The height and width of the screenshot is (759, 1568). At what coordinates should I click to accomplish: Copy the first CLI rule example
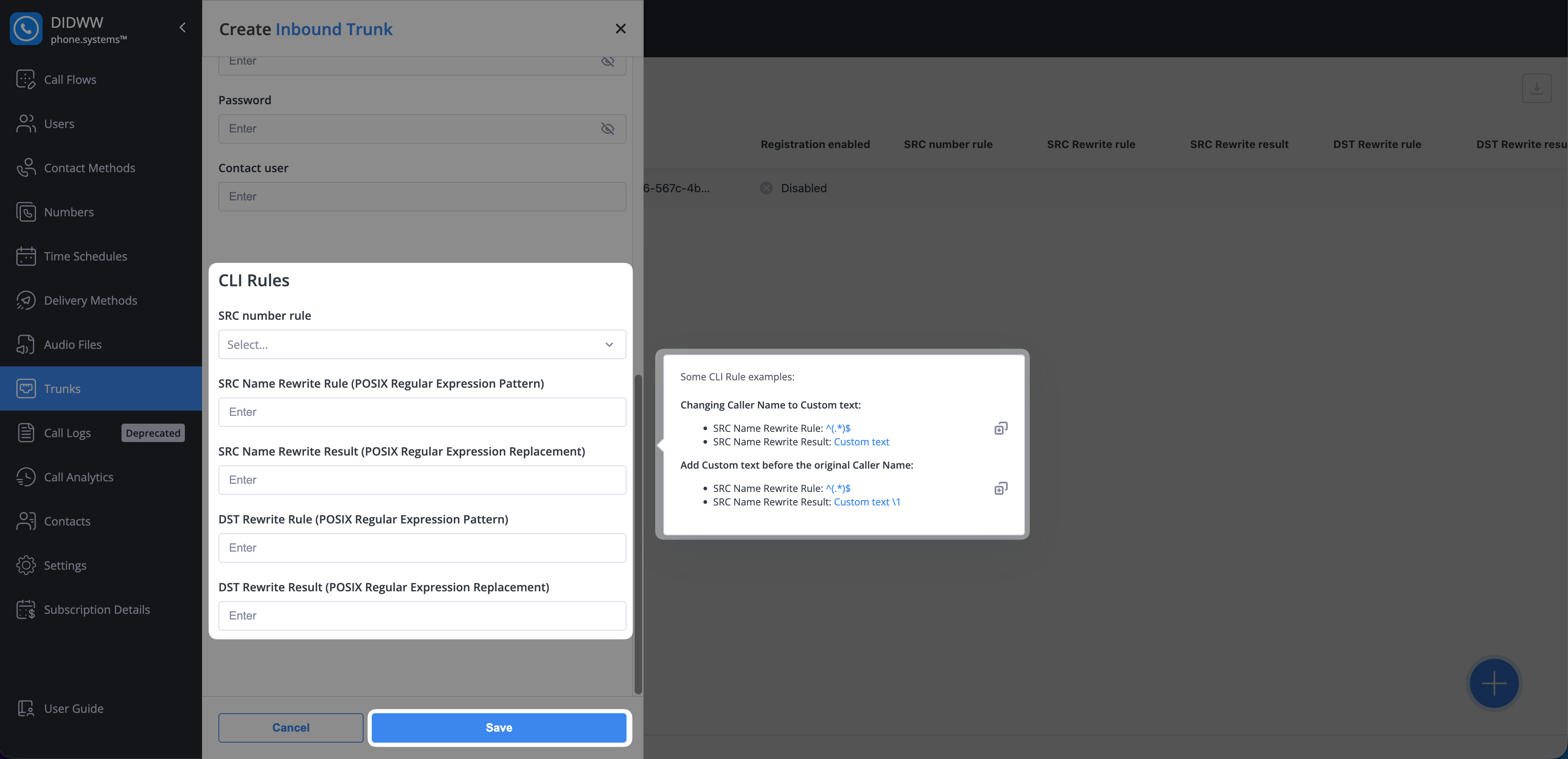click(x=1001, y=429)
